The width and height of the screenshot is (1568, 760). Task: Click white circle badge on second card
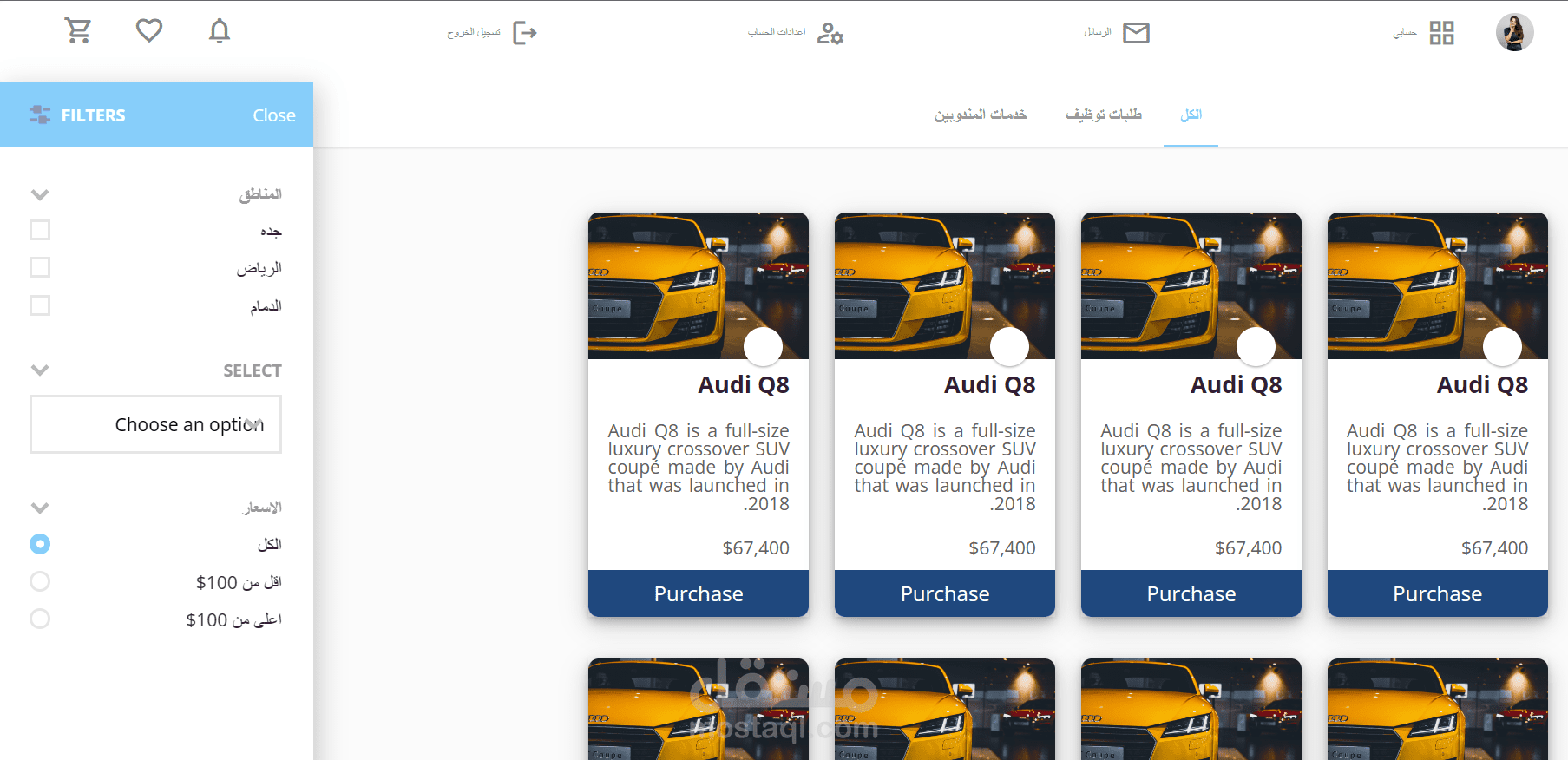click(x=1009, y=347)
